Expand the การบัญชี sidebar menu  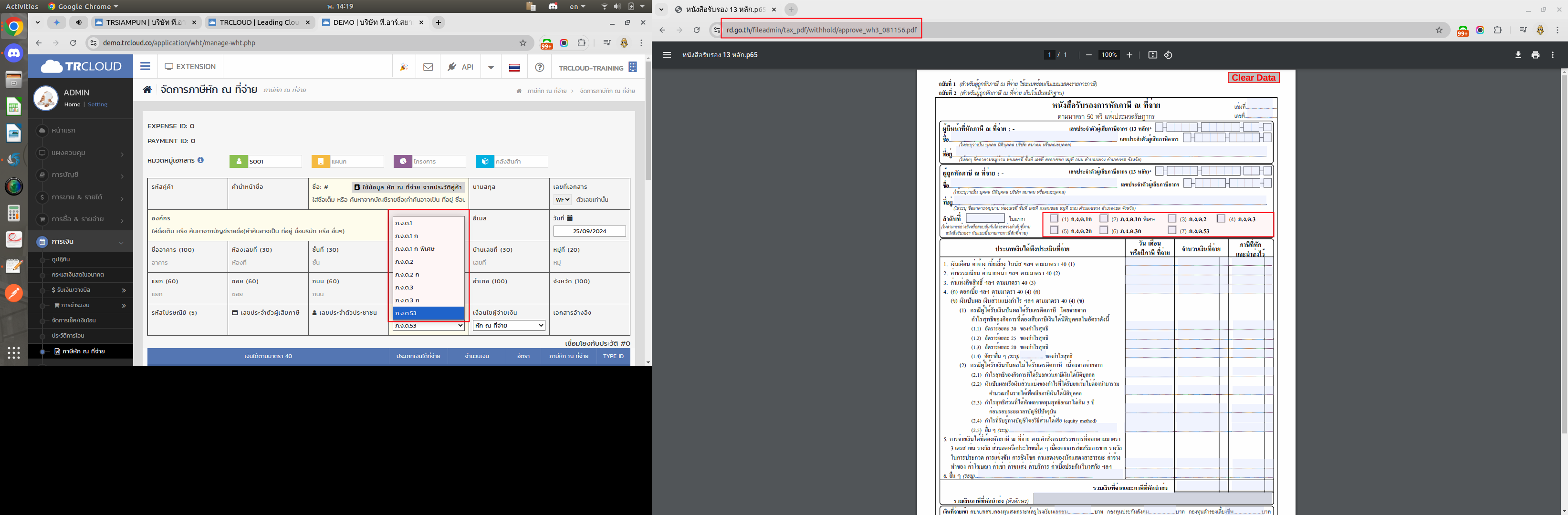click(x=80, y=175)
